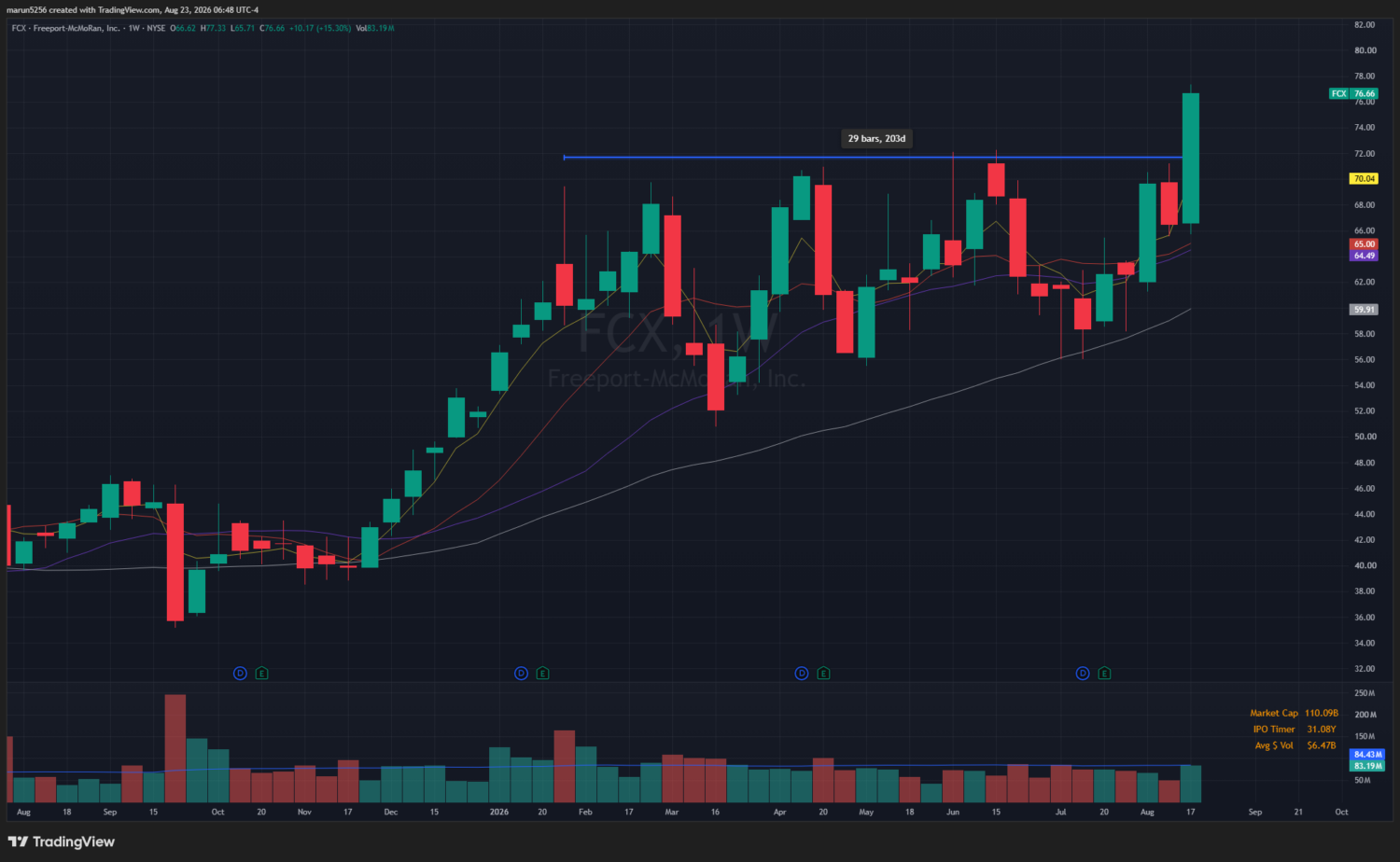Click the 50.00 price axis label
Viewport: 1400px width, 862px height.
tap(1365, 437)
